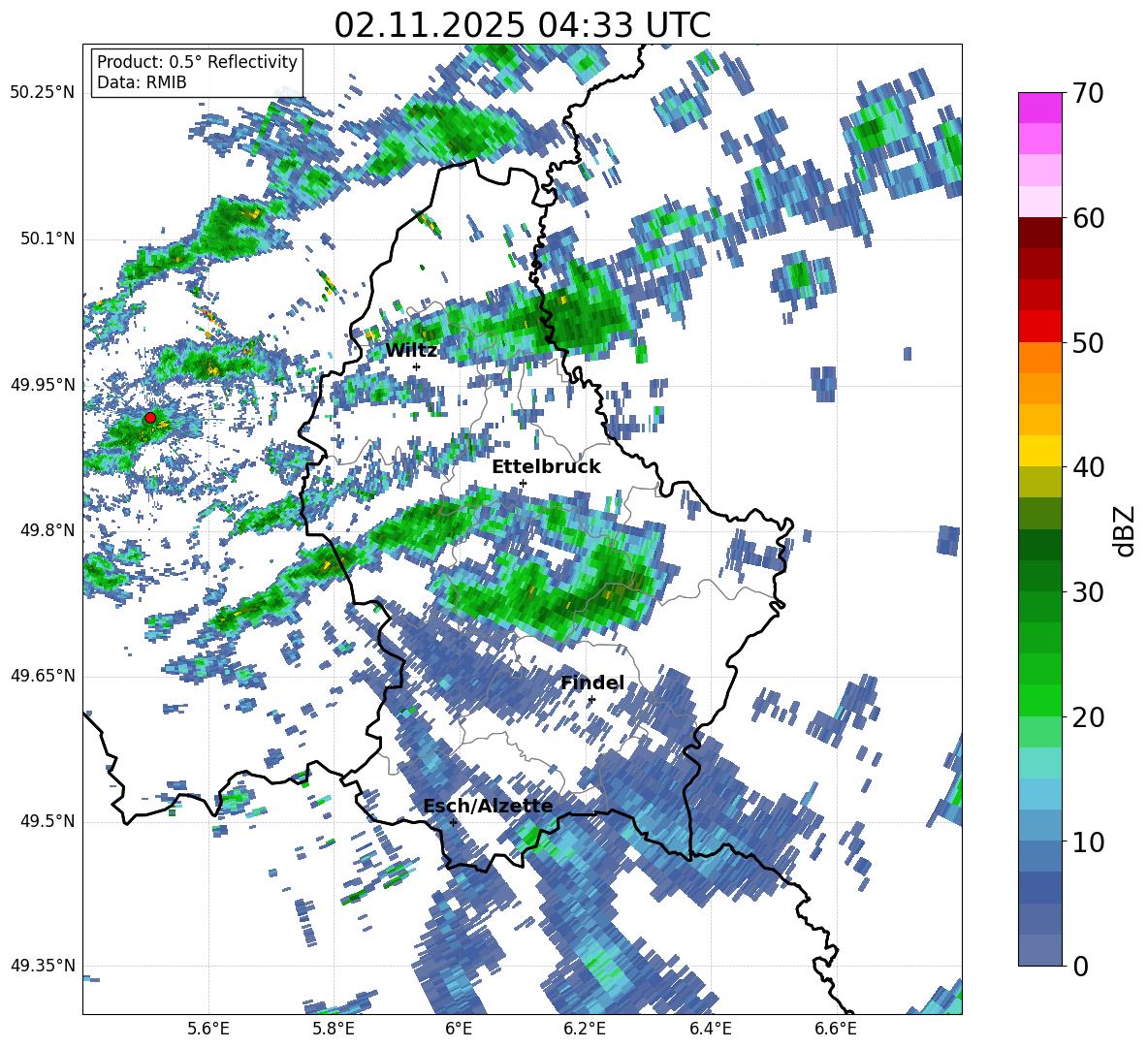Click the yellow 40 dBZ colorbar segment
1148x1048 pixels.
point(1039,451)
